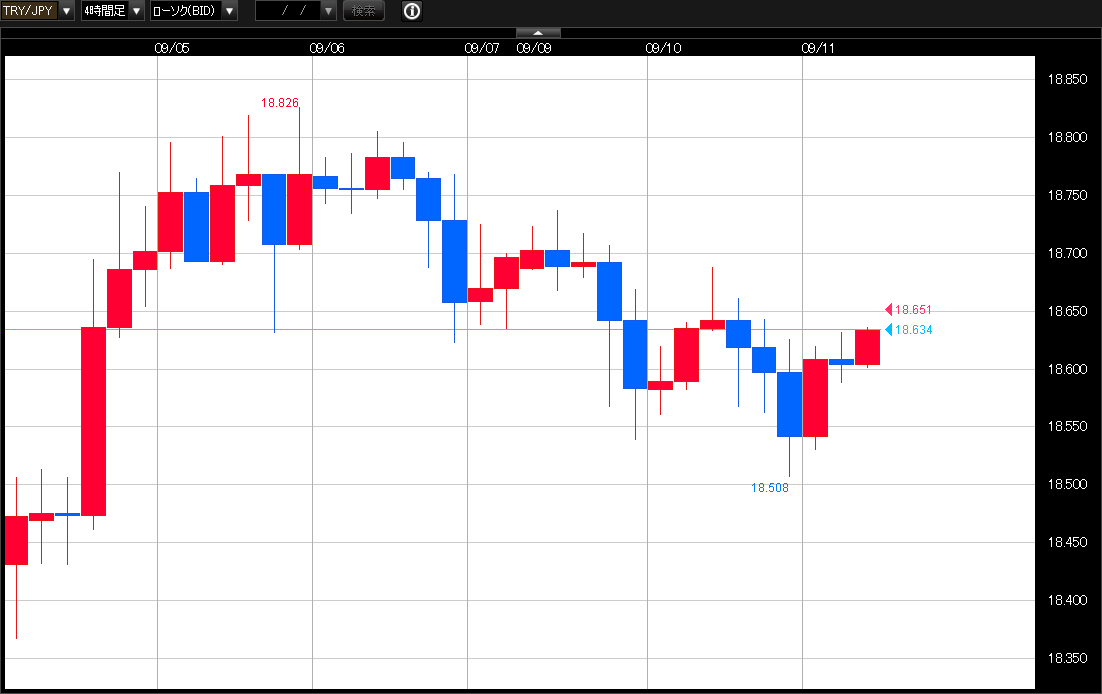Click the 18.508 low price label
This screenshot has width=1102, height=694.
pyautogui.click(x=770, y=488)
